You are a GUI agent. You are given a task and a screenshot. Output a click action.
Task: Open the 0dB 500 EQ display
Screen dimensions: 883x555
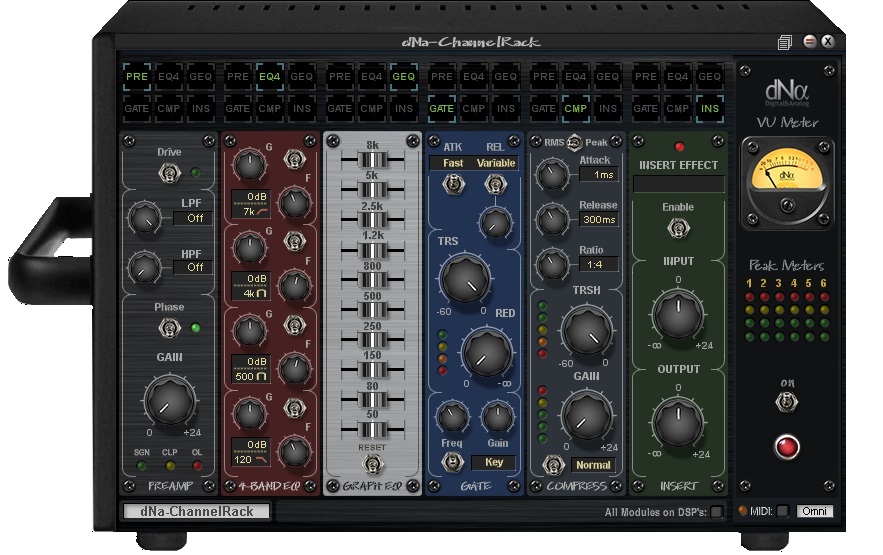coord(251,369)
